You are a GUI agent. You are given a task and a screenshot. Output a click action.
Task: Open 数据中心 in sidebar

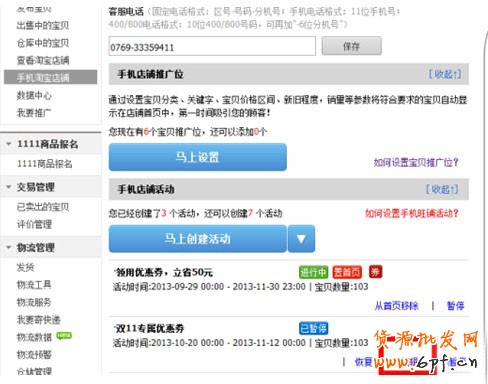pyautogui.click(x=34, y=95)
